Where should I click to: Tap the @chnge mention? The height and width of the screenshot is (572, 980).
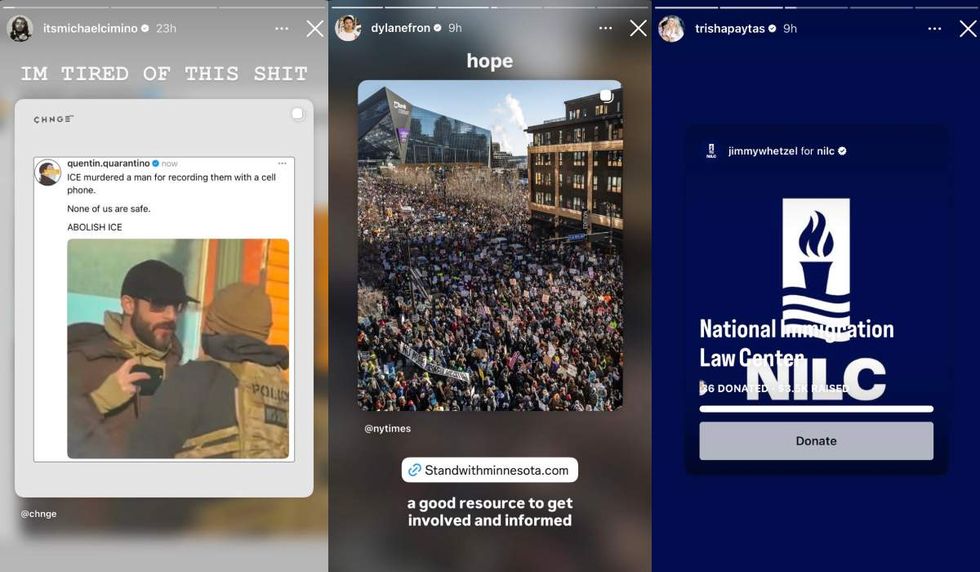coord(39,514)
